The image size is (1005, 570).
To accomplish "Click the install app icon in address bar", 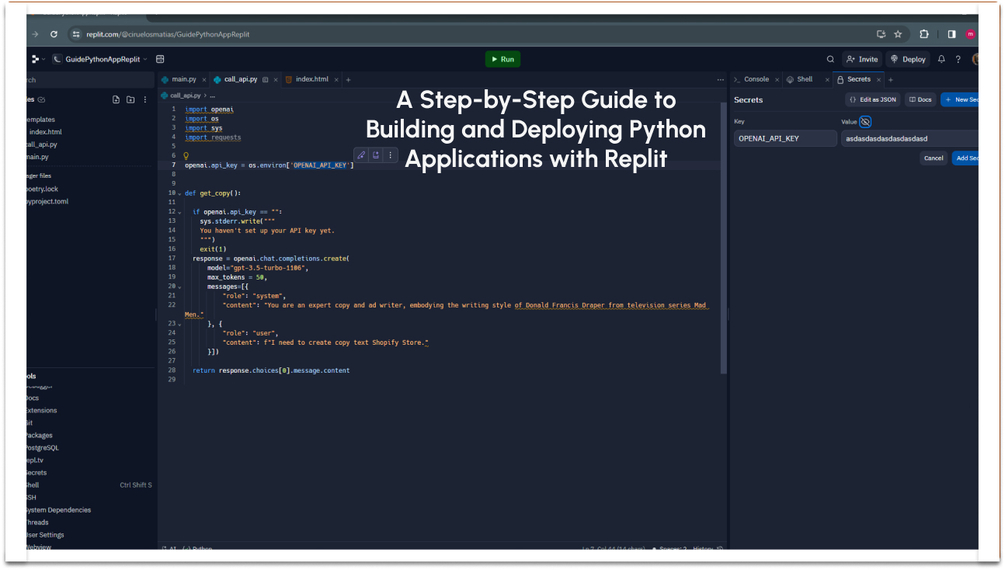I will (x=881, y=34).
